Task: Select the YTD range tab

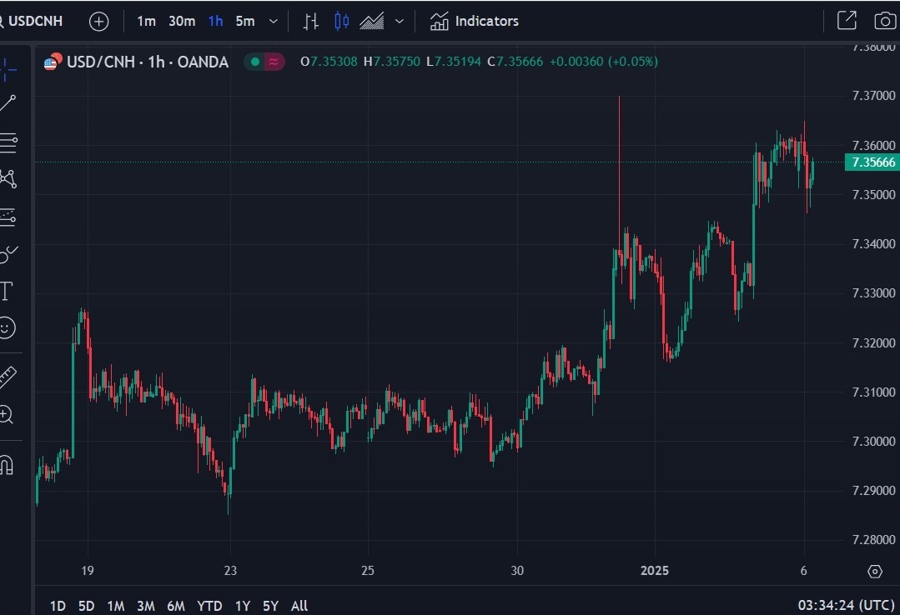Action: [x=209, y=606]
